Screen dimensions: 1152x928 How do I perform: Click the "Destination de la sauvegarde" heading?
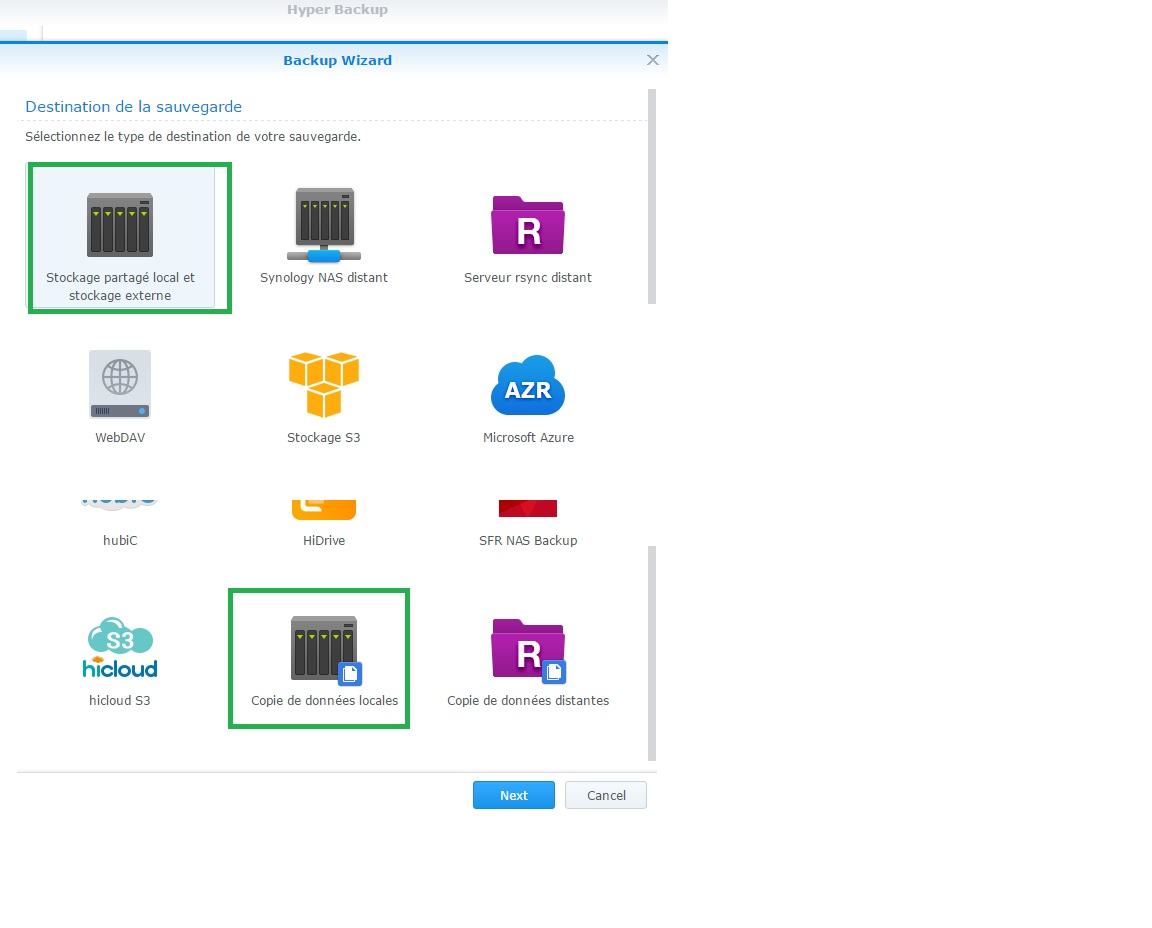[134, 107]
